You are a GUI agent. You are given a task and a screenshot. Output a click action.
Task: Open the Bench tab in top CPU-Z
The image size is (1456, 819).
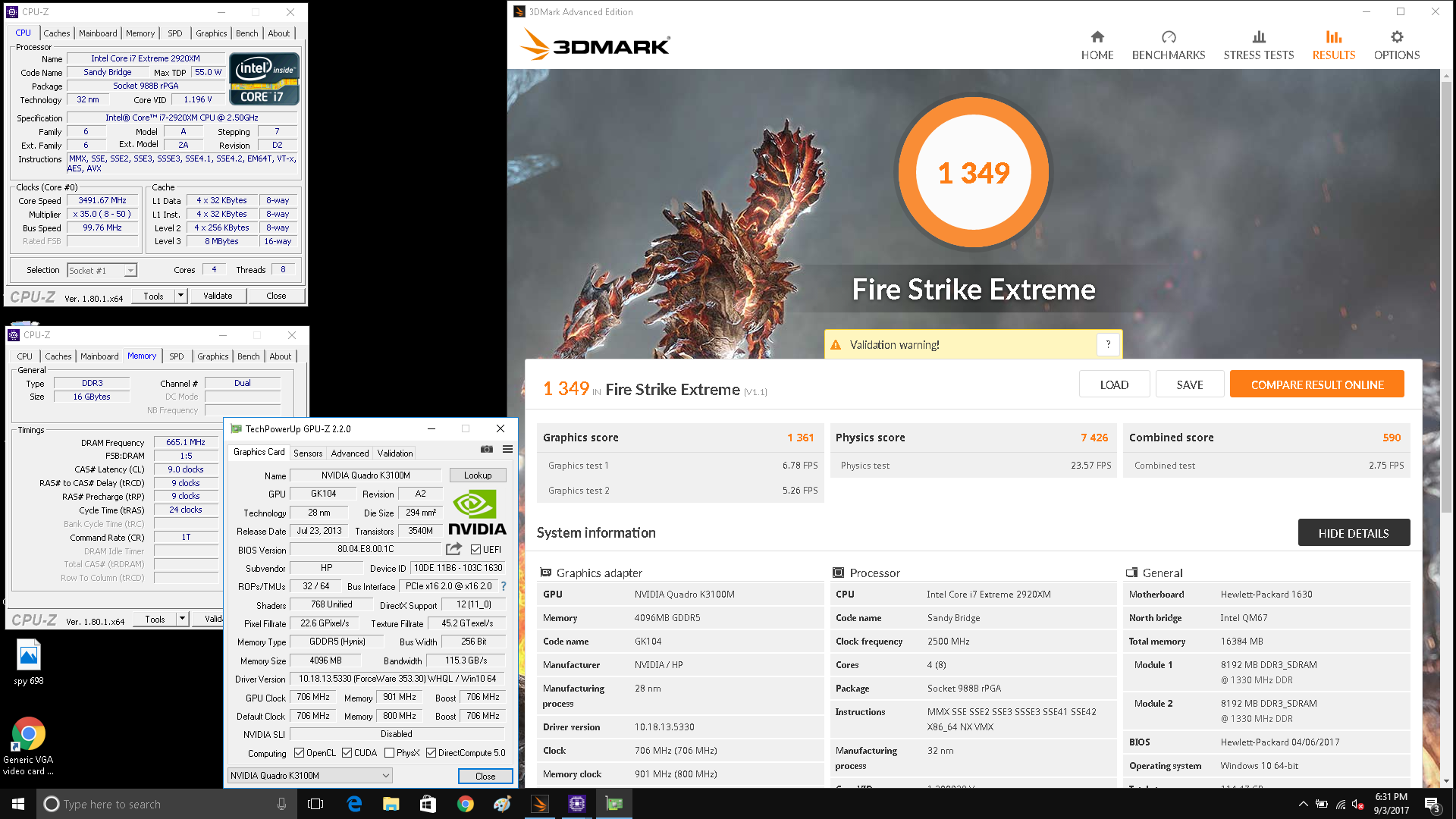(247, 33)
